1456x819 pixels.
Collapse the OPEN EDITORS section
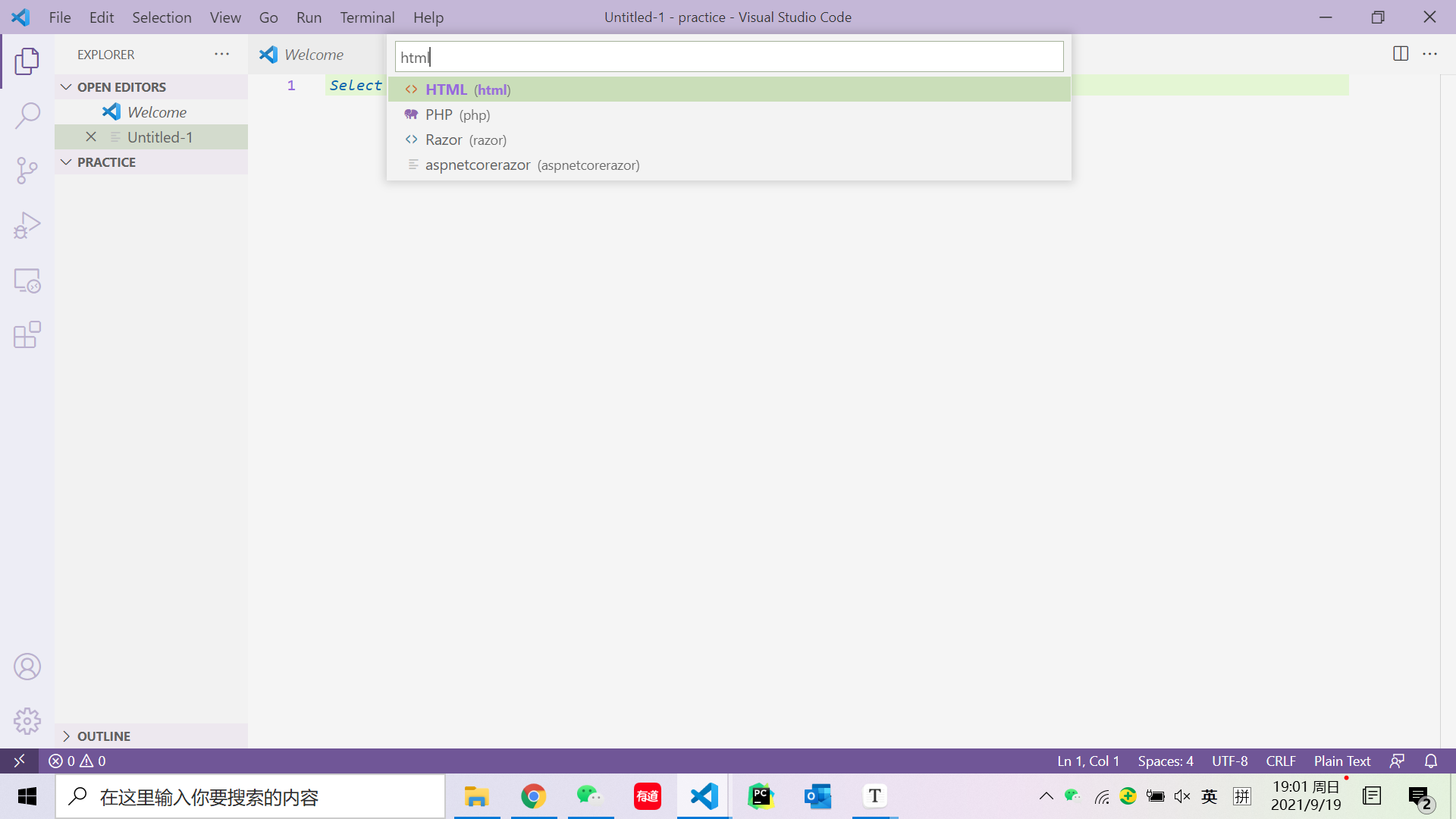(121, 87)
